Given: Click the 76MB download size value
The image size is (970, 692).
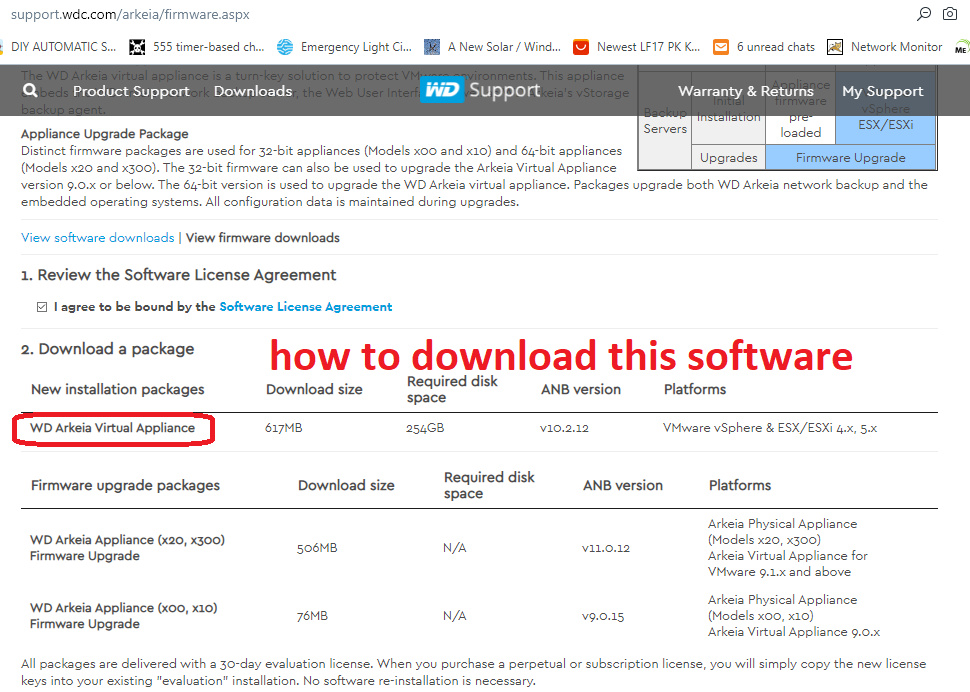Looking at the screenshot, I should click(x=312, y=616).
